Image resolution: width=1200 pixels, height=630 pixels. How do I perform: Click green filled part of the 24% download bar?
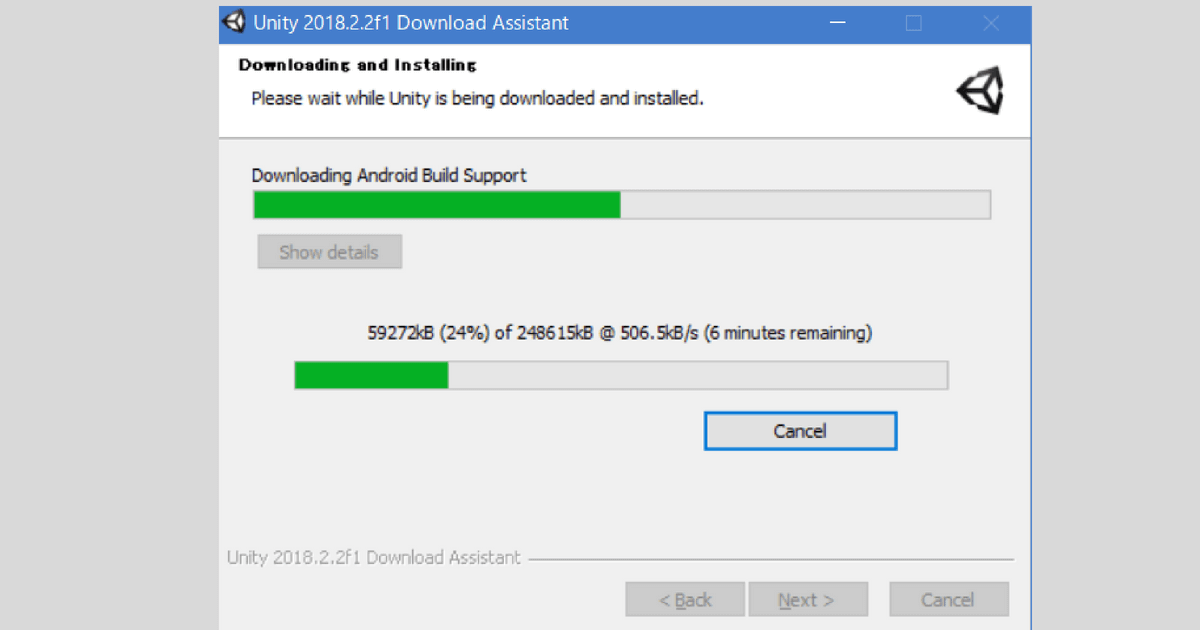click(371, 376)
